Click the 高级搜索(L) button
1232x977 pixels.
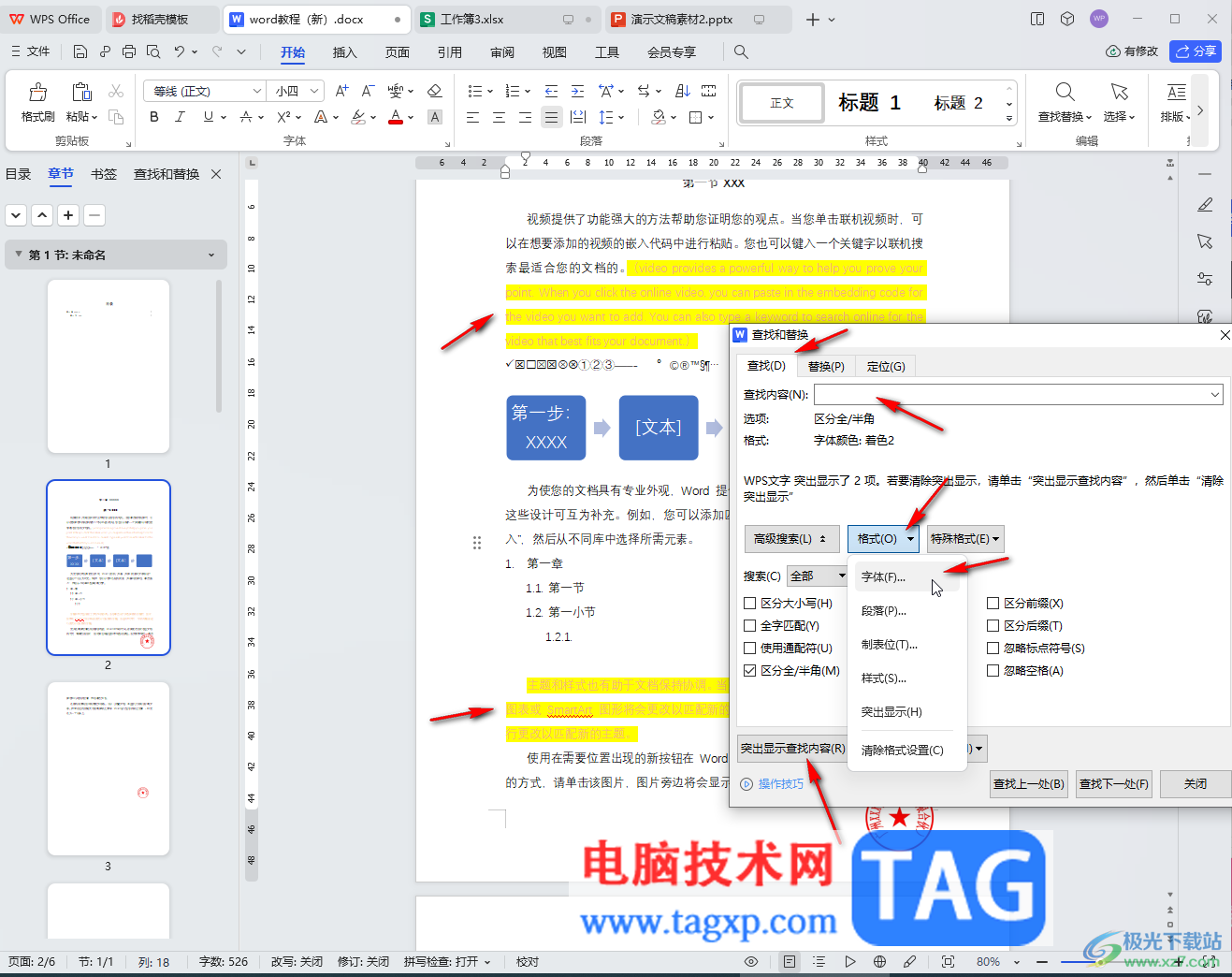pyautogui.click(x=791, y=539)
